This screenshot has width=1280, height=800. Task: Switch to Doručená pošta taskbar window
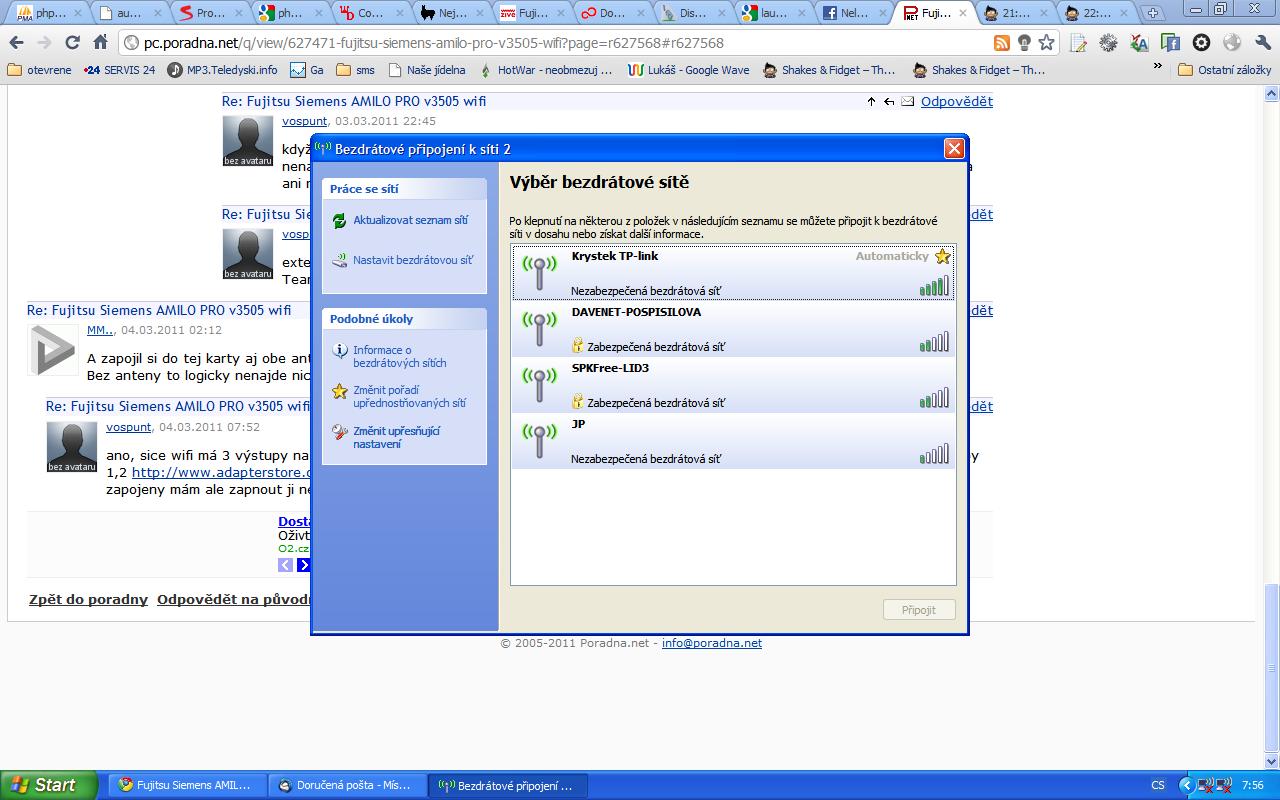pyautogui.click(x=348, y=785)
